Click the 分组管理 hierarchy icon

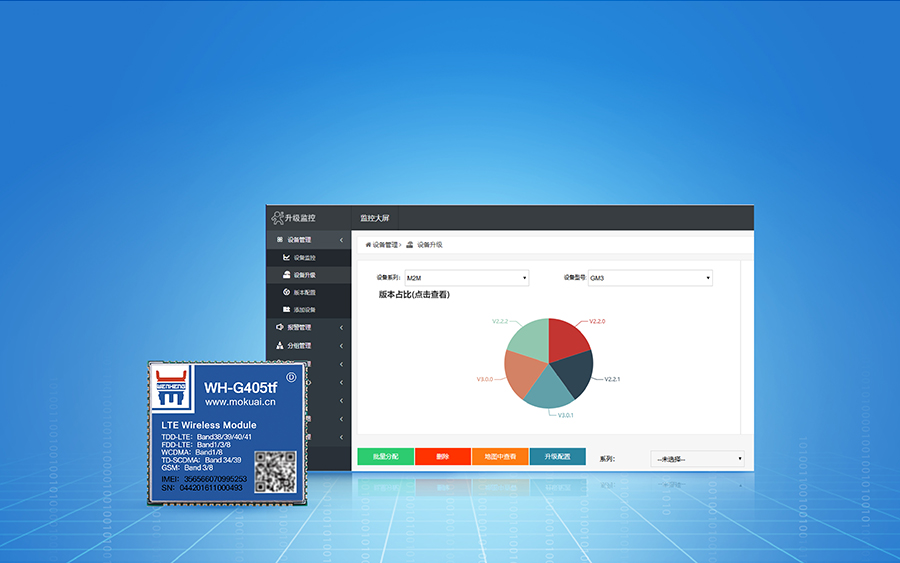coord(279,345)
